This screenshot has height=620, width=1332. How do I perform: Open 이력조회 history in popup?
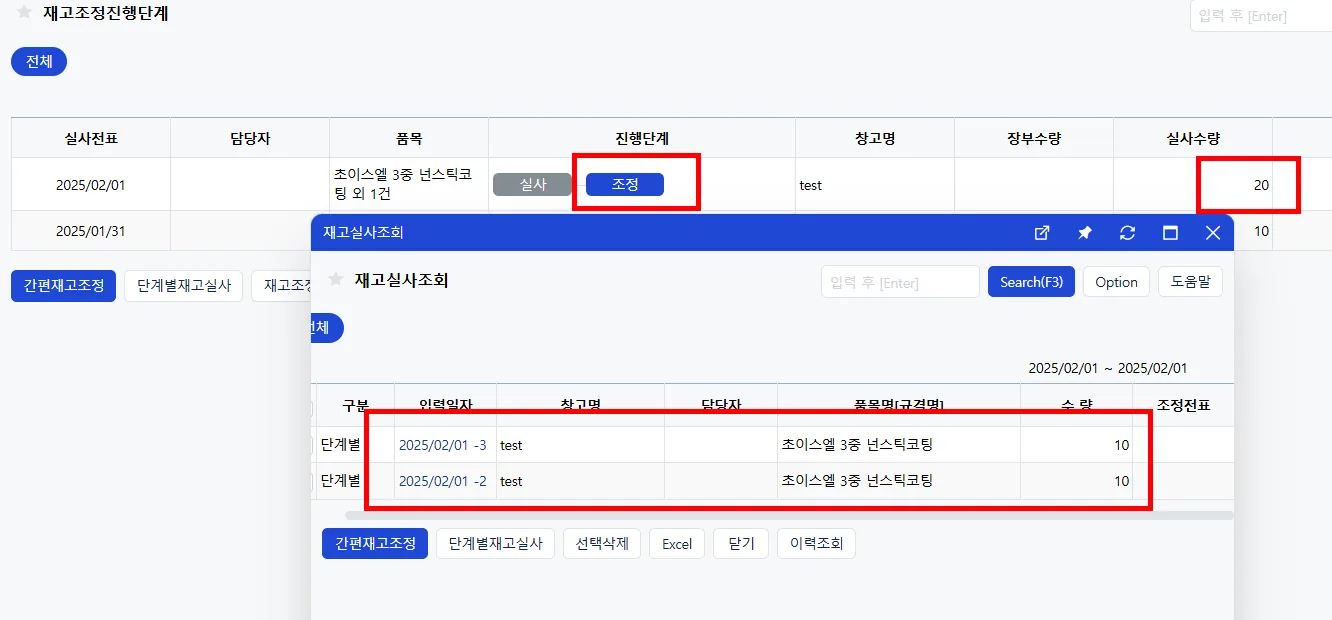(x=816, y=544)
